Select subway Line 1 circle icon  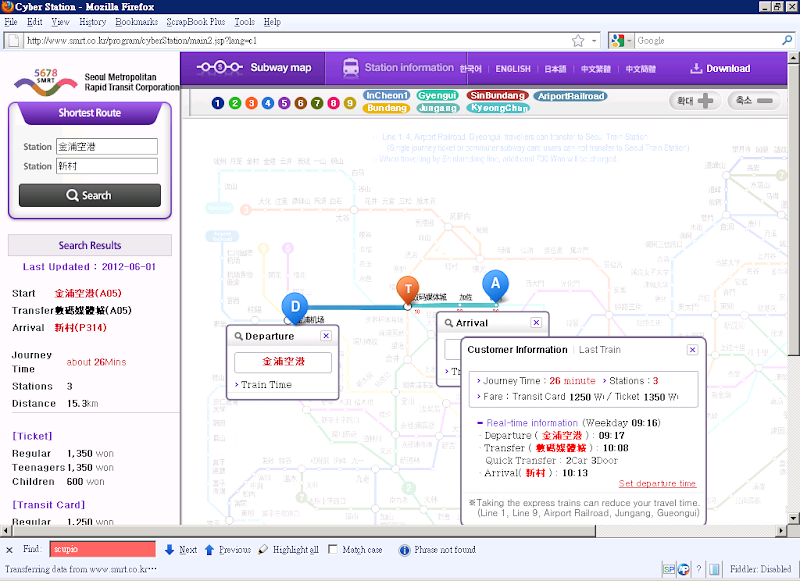tap(218, 103)
